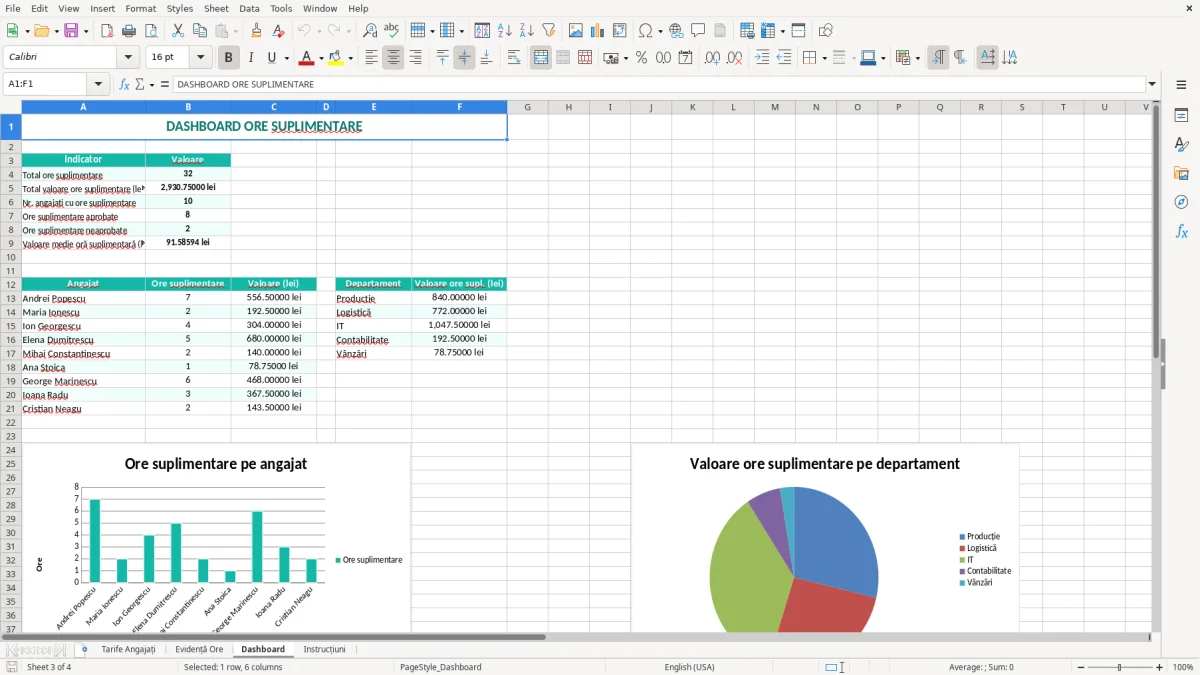This screenshot has width=1200, height=675.
Task: Insert chart using the chart icon
Action: 598,31
